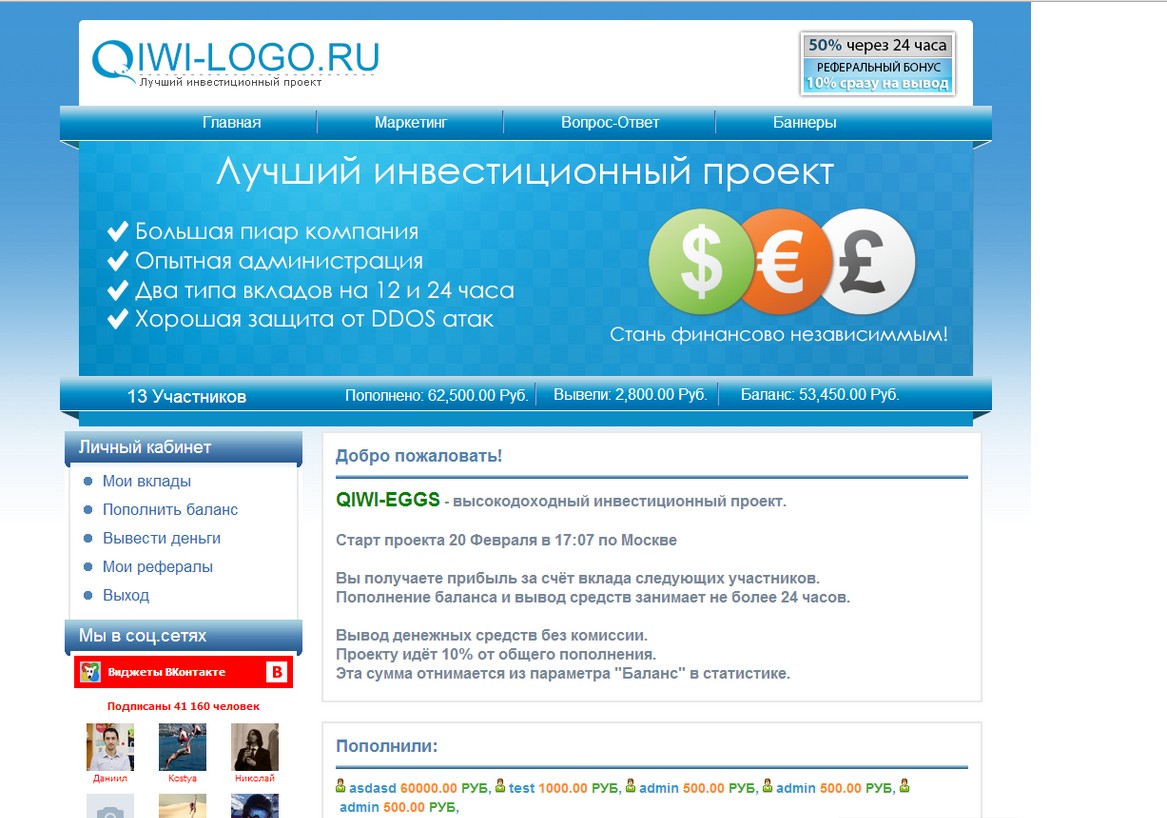Open the Главная menu item
Viewport: 1167px width, 818px height.
coord(231,123)
